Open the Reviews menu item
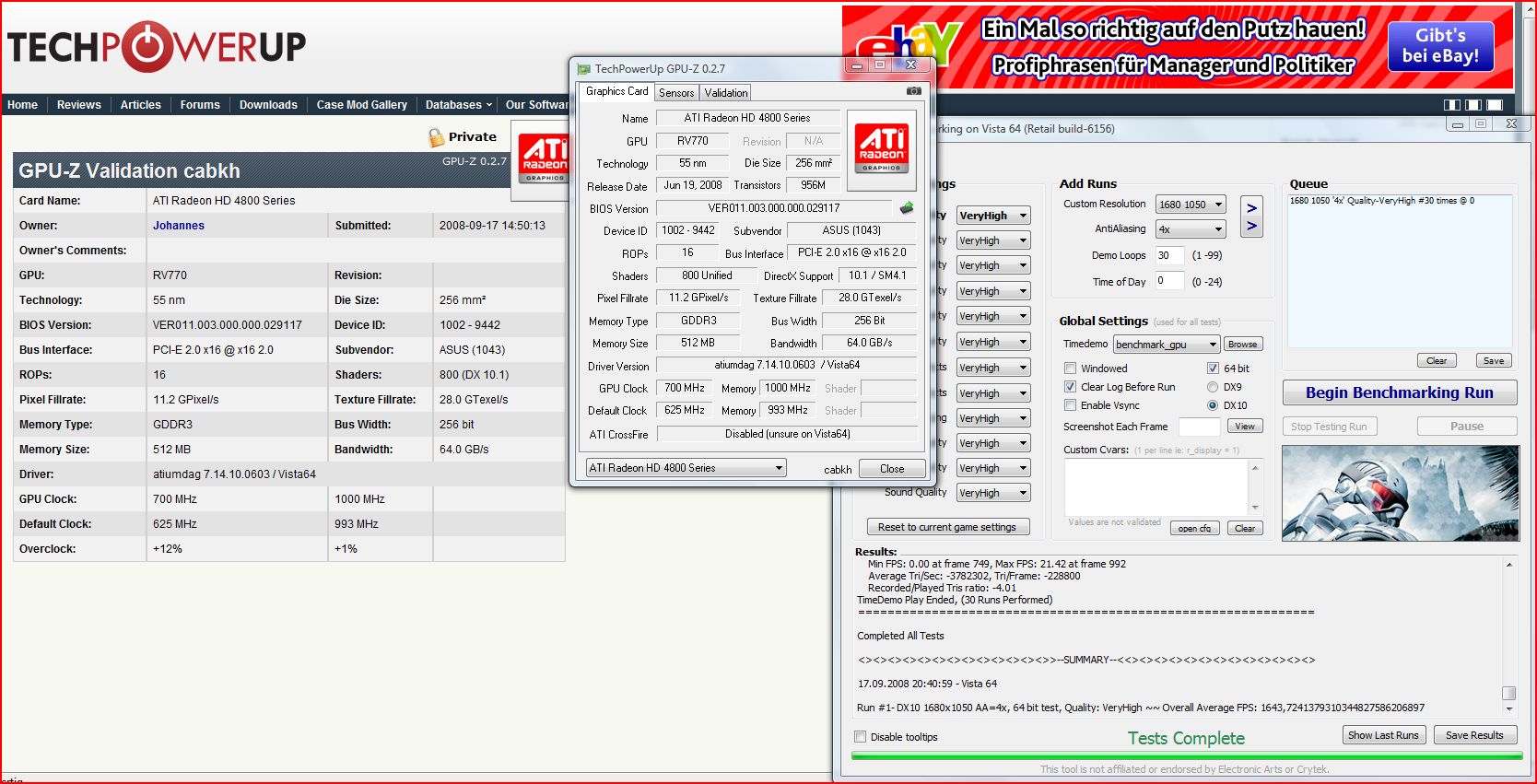This screenshot has height=784, width=1537. point(79,105)
